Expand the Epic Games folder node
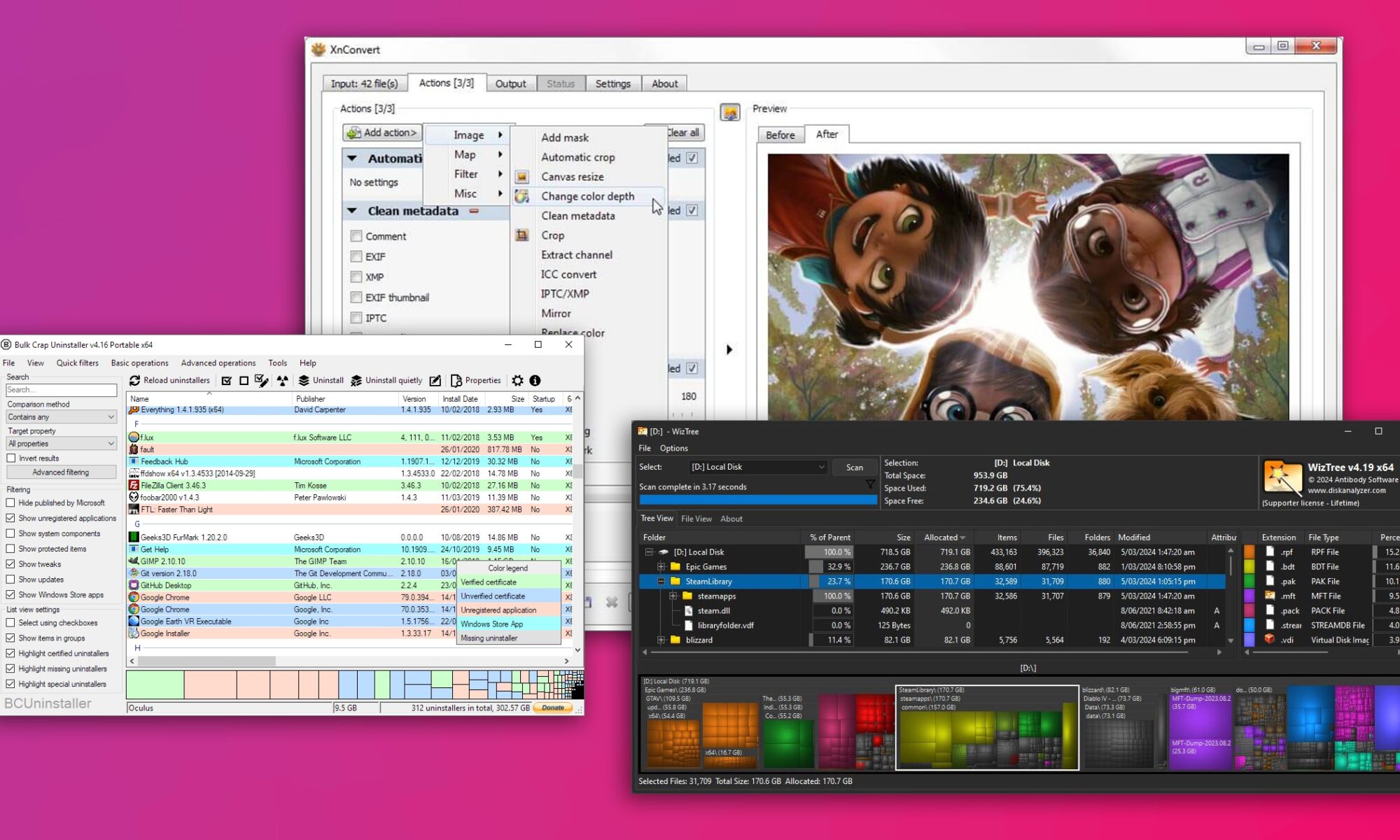Image resolution: width=1400 pixels, height=840 pixels. pos(661,567)
